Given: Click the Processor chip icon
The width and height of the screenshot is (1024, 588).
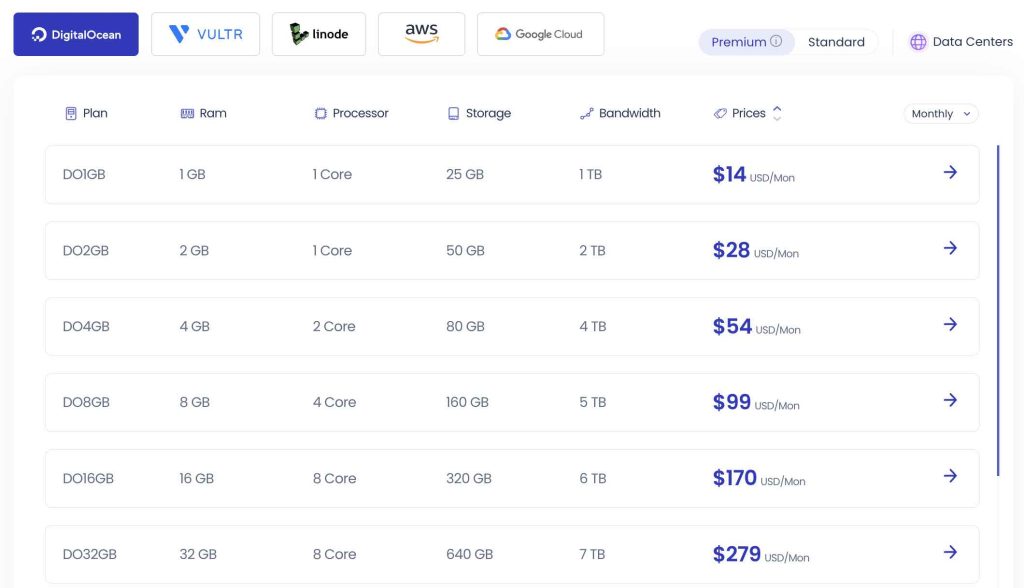Looking at the screenshot, I should [321, 114].
